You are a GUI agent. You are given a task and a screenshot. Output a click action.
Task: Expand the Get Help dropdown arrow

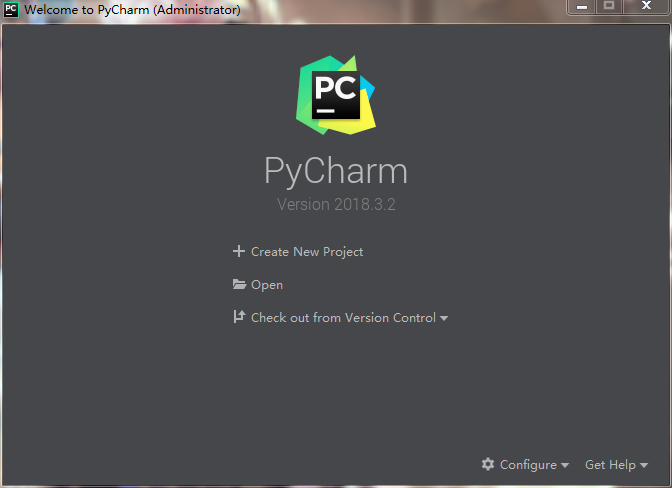pos(644,465)
